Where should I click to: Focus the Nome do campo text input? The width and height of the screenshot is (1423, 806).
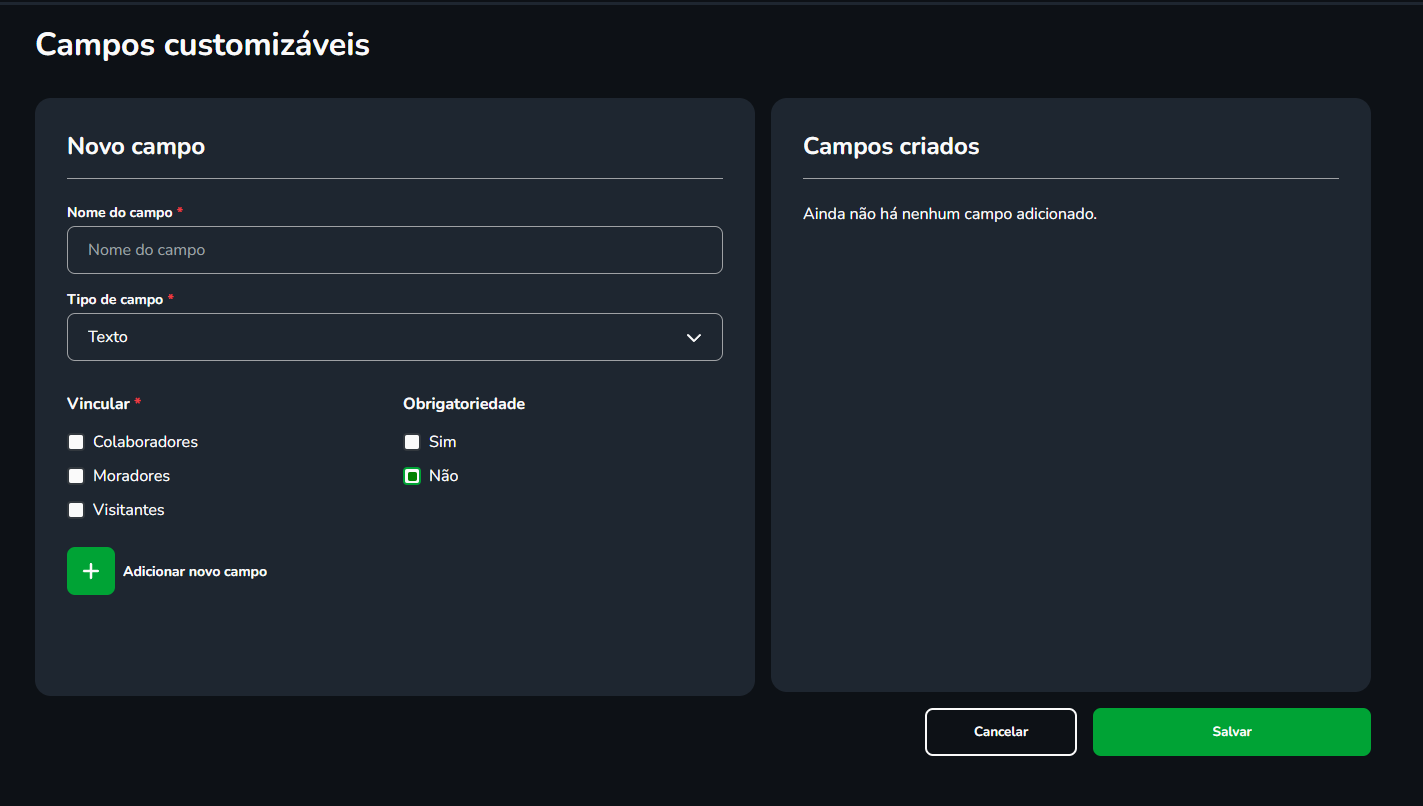coord(394,250)
